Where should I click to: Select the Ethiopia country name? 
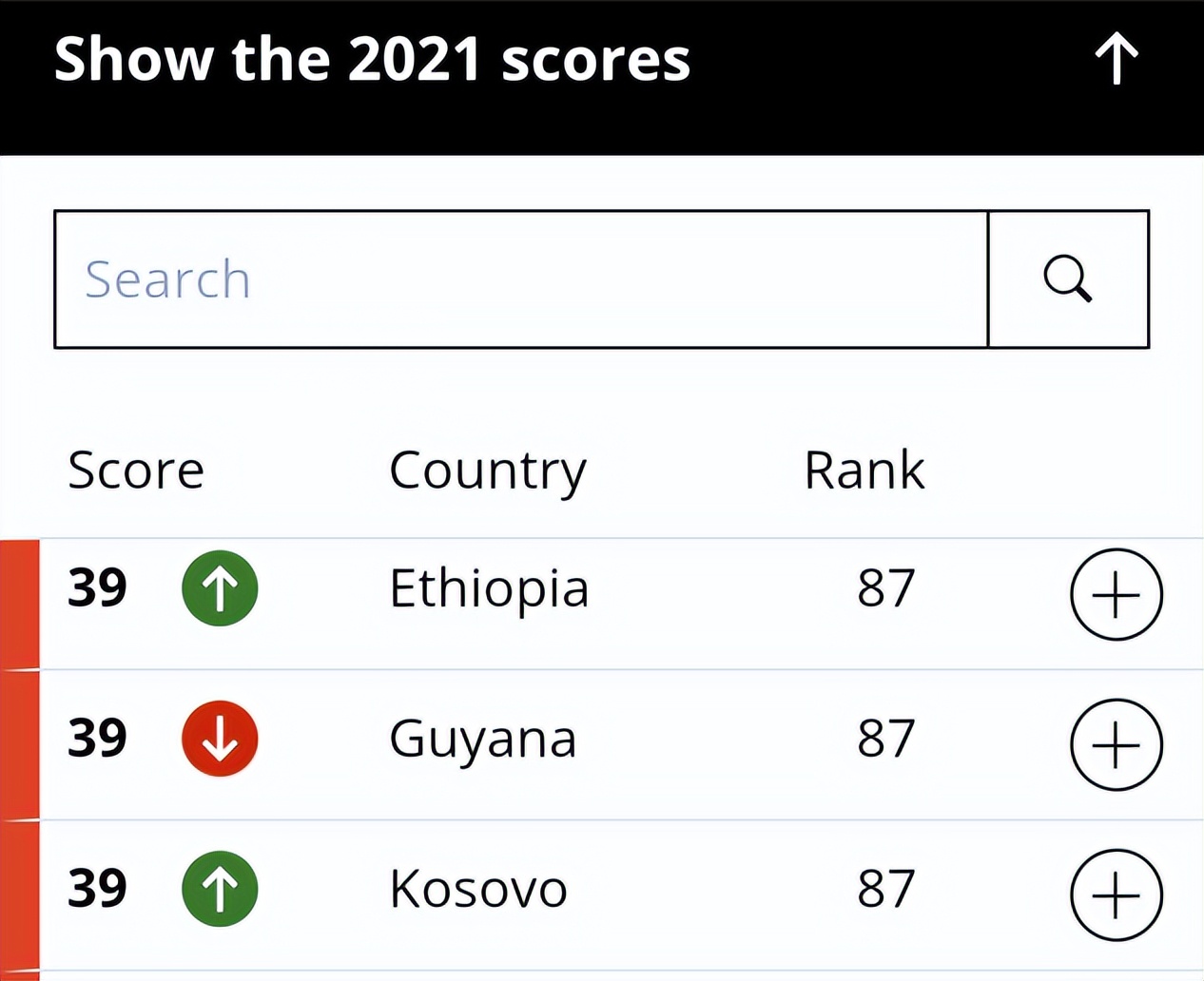(x=489, y=588)
